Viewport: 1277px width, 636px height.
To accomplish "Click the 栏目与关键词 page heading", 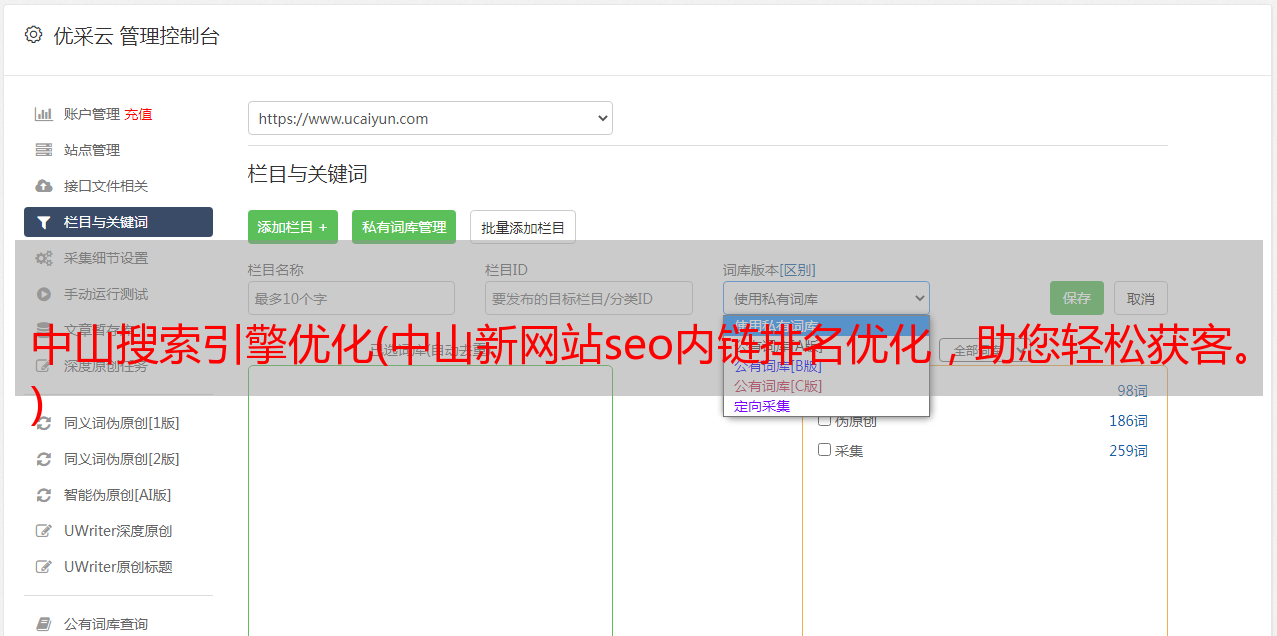I will point(307,174).
